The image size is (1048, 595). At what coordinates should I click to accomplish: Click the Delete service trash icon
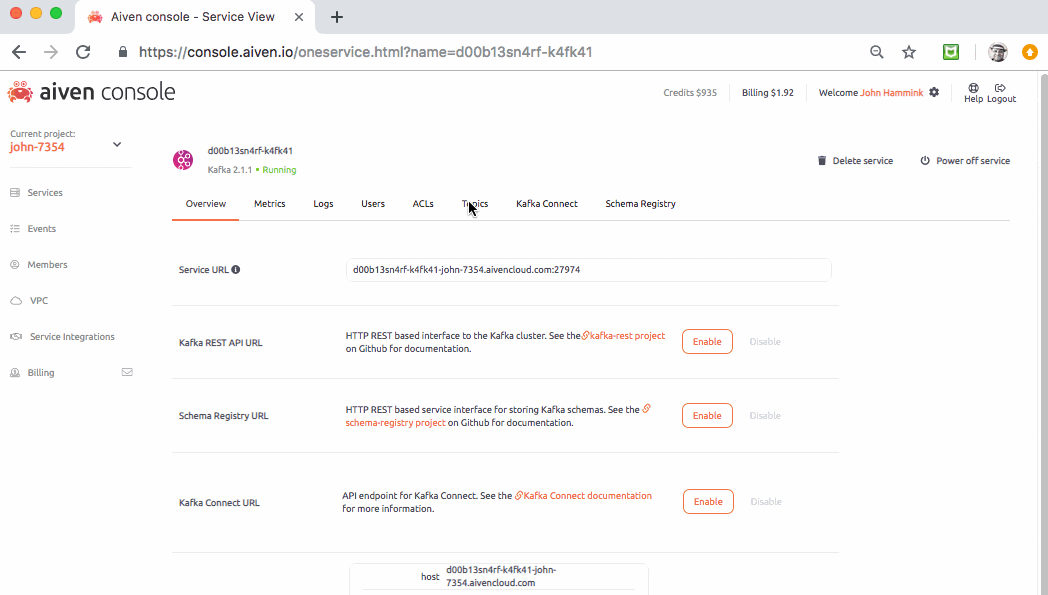coord(821,160)
